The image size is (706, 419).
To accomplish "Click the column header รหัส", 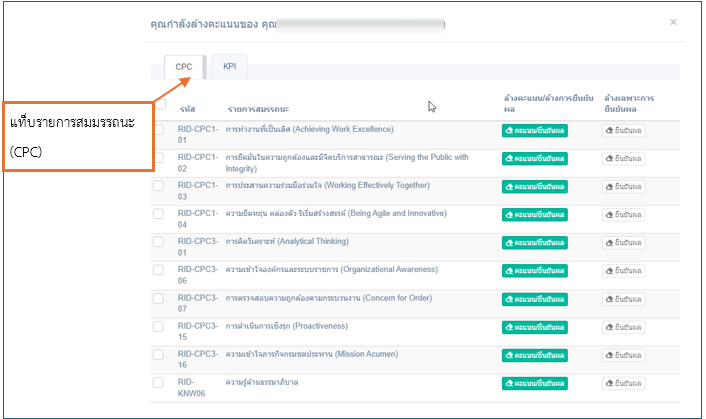I will click(187, 109).
